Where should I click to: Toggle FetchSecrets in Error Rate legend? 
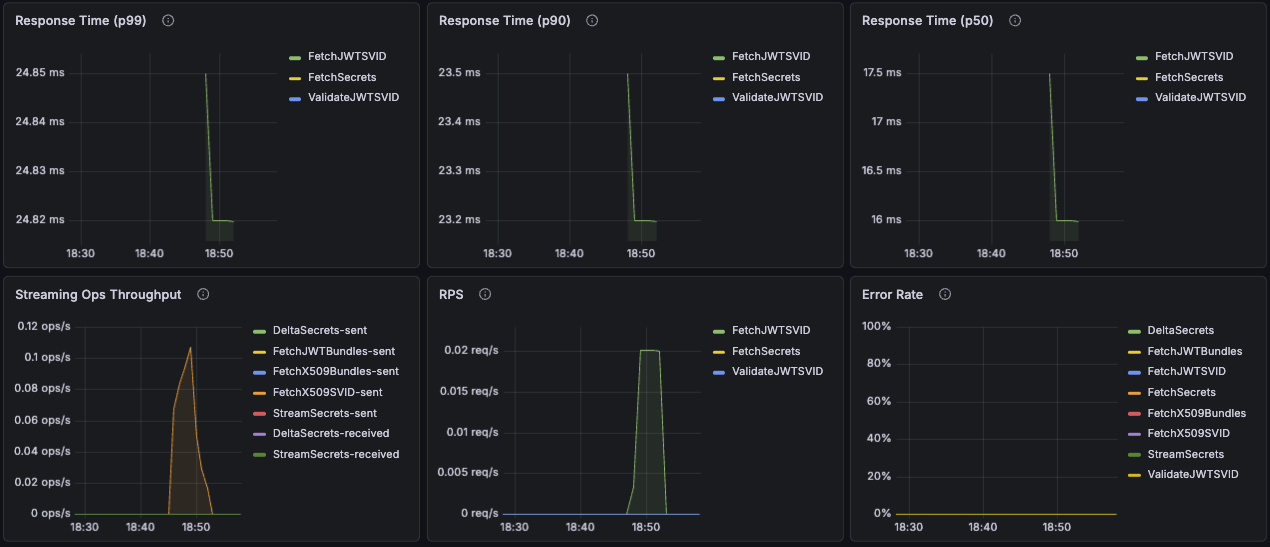coord(1181,392)
